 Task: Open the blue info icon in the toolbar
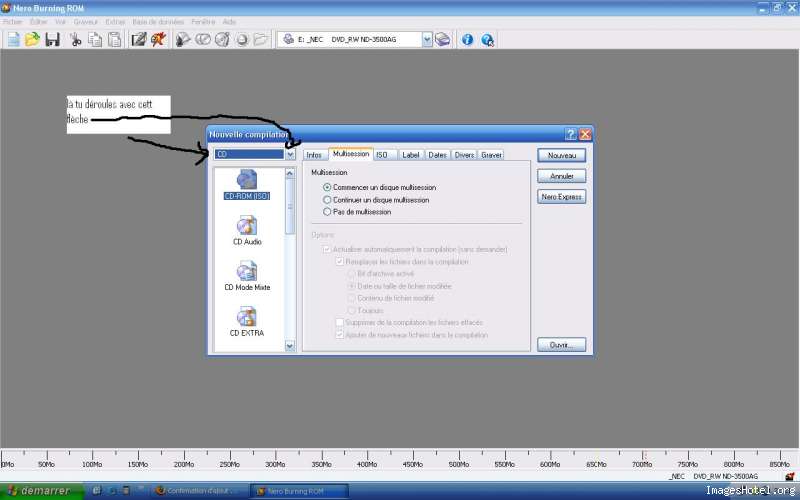click(x=467, y=39)
